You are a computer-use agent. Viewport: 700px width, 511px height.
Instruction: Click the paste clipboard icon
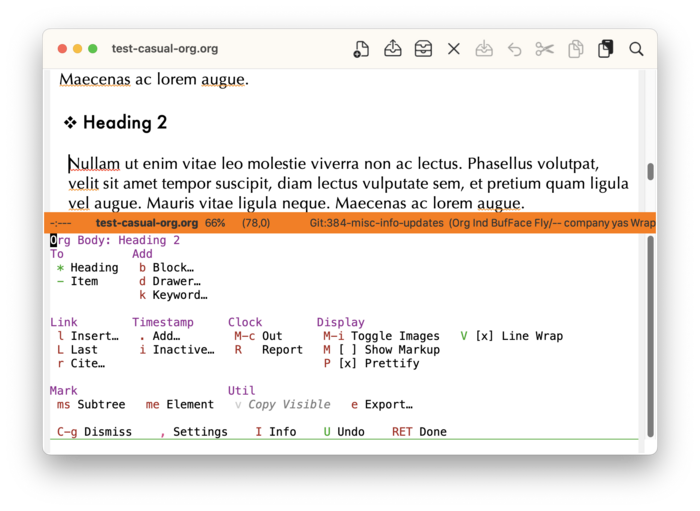pyautogui.click(x=605, y=49)
